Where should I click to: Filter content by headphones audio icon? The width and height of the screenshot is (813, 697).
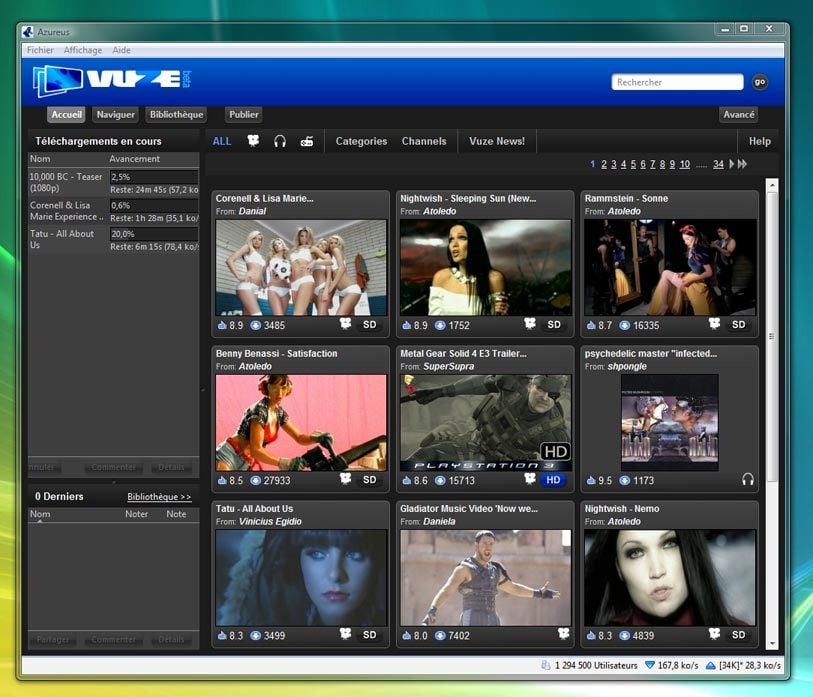(x=280, y=141)
